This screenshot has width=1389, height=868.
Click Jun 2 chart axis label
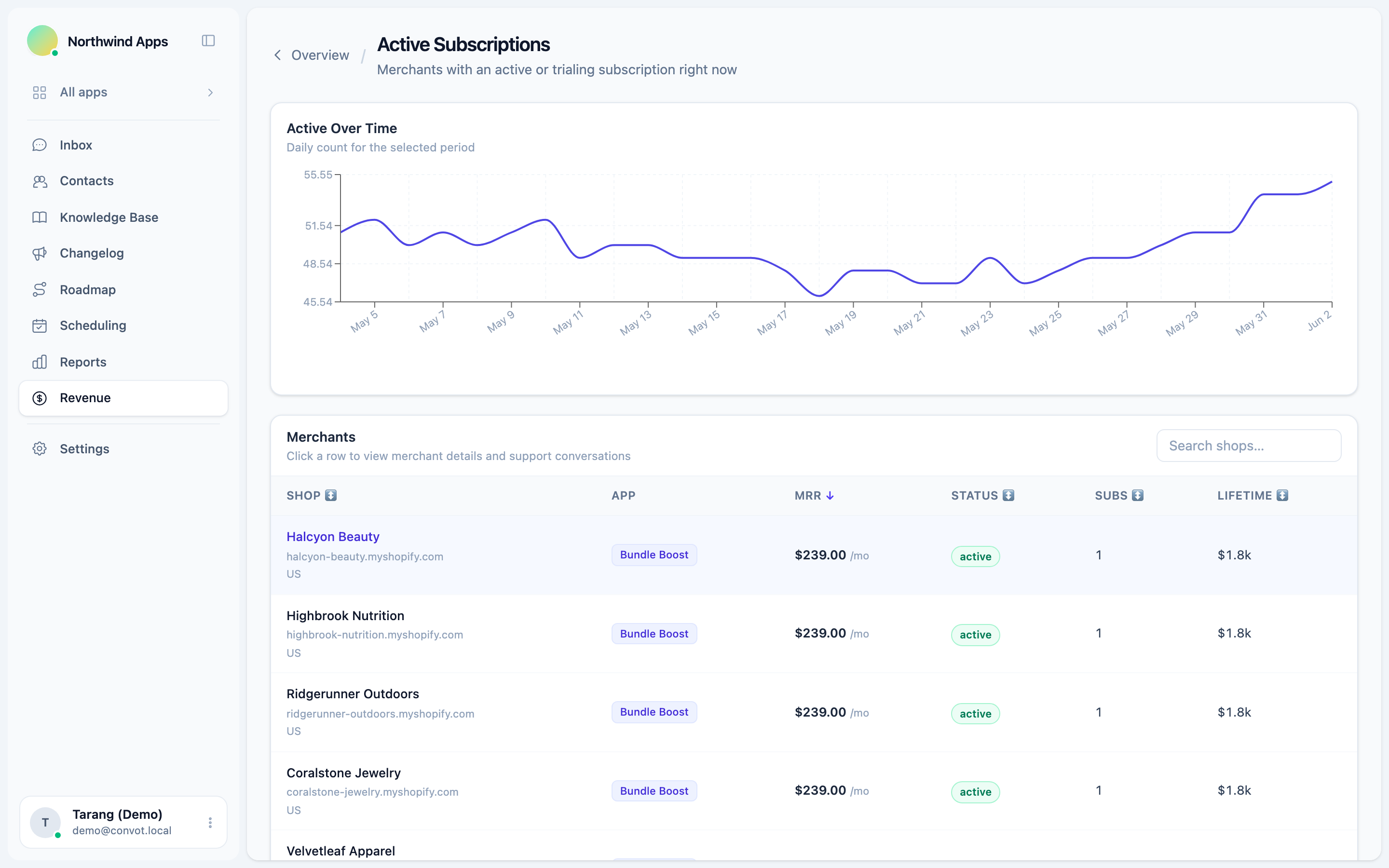pos(1319,321)
